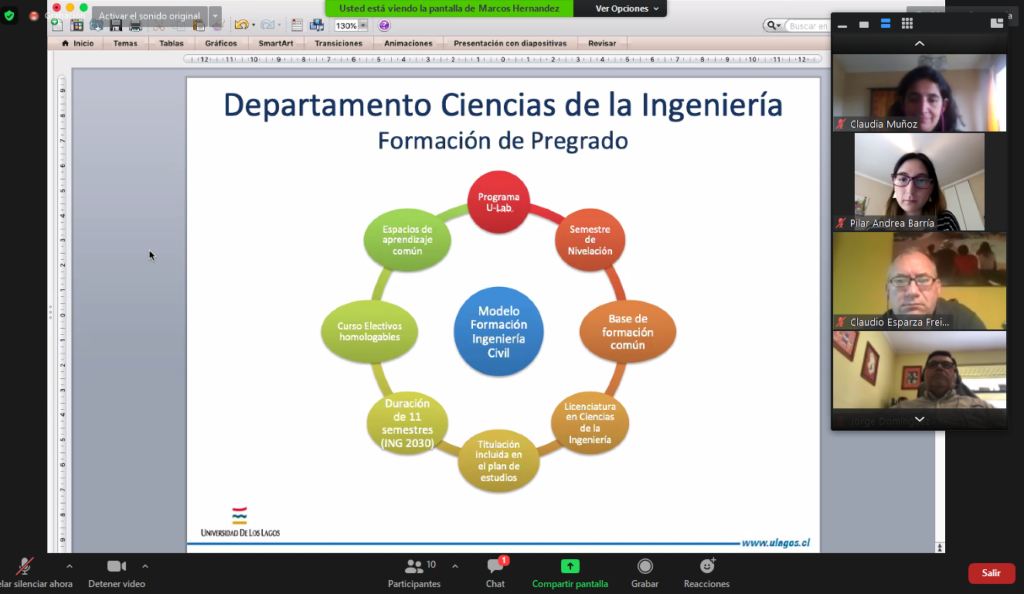This screenshot has width=1024, height=594.
Task: Select Claudia Muñoz's video thumbnail
Action: [x=919, y=93]
